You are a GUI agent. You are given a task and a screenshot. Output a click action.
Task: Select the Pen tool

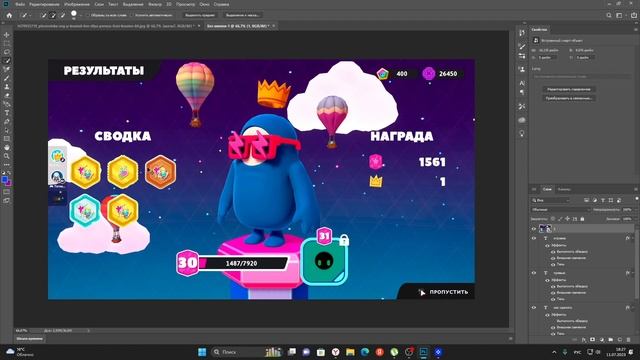(x=7, y=121)
